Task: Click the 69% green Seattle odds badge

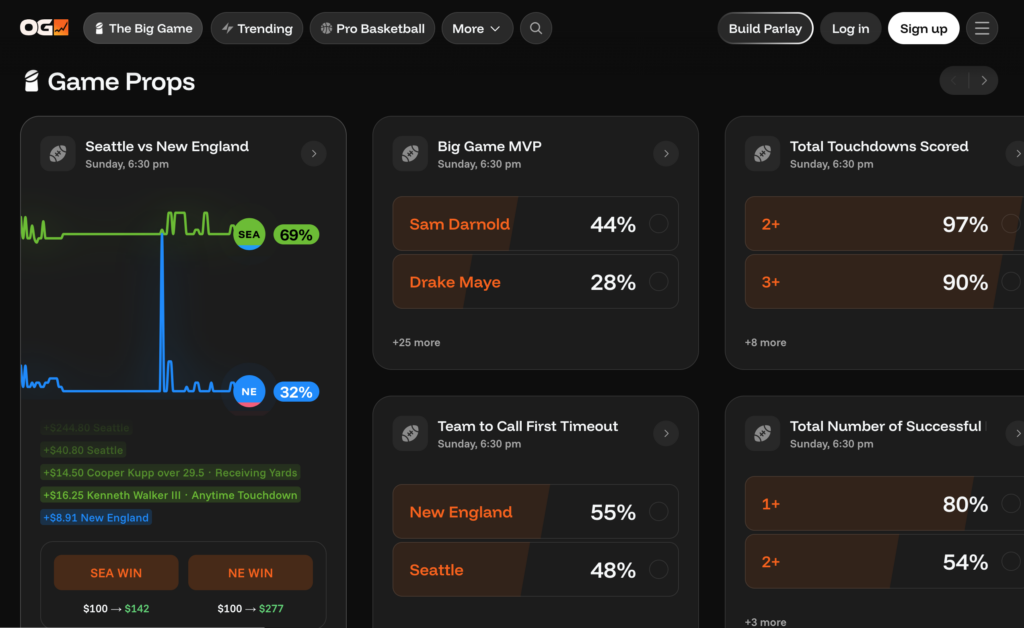Action: coord(296,235)
